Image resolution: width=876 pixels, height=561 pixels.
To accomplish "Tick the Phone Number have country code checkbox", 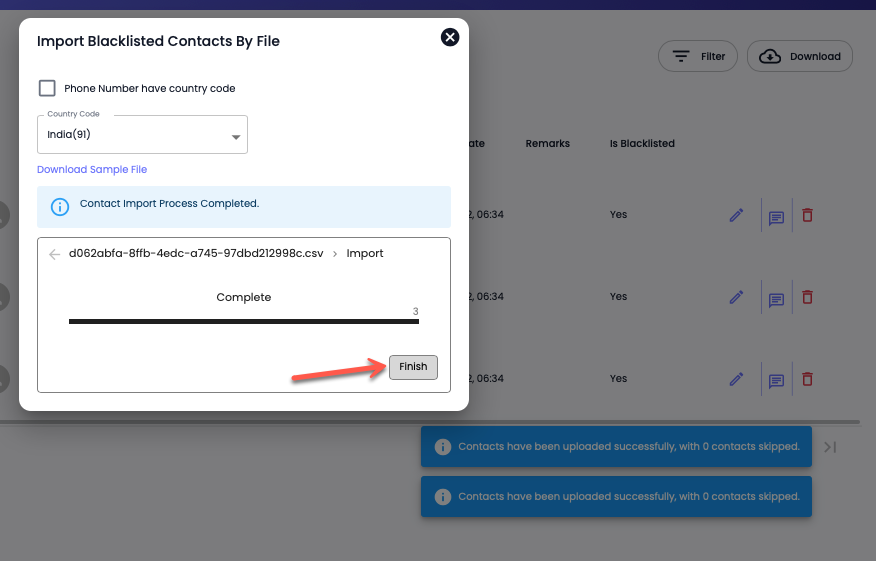I will pos(47,88).
